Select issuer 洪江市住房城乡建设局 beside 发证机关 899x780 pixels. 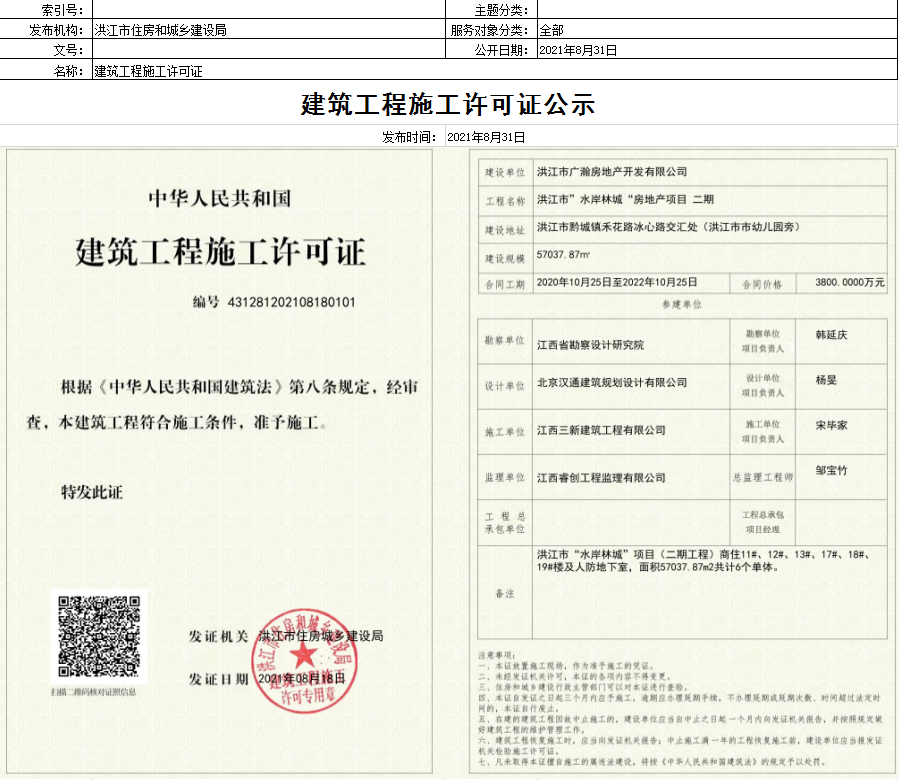[x=320, y=635]
